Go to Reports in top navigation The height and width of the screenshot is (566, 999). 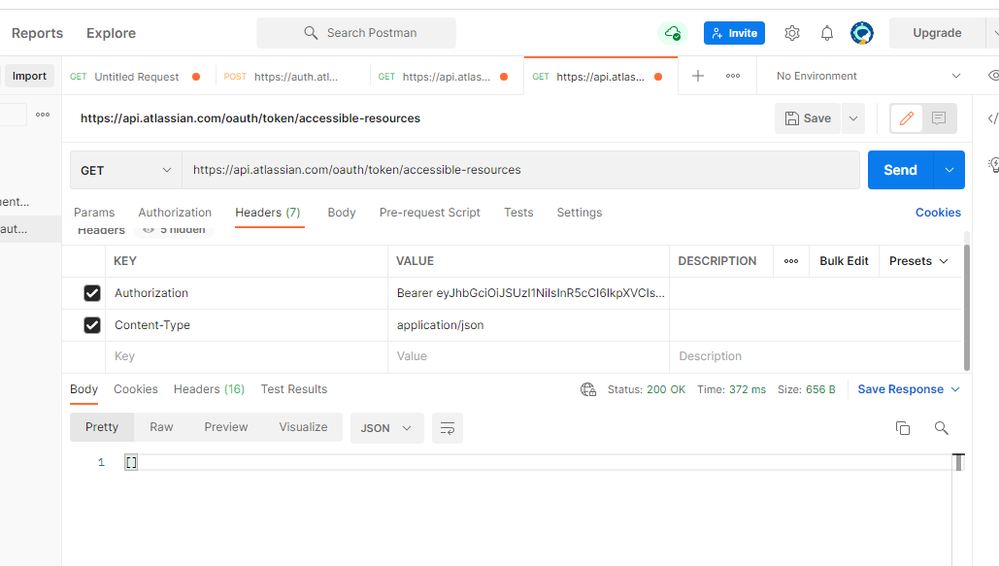tap(37, 33)
